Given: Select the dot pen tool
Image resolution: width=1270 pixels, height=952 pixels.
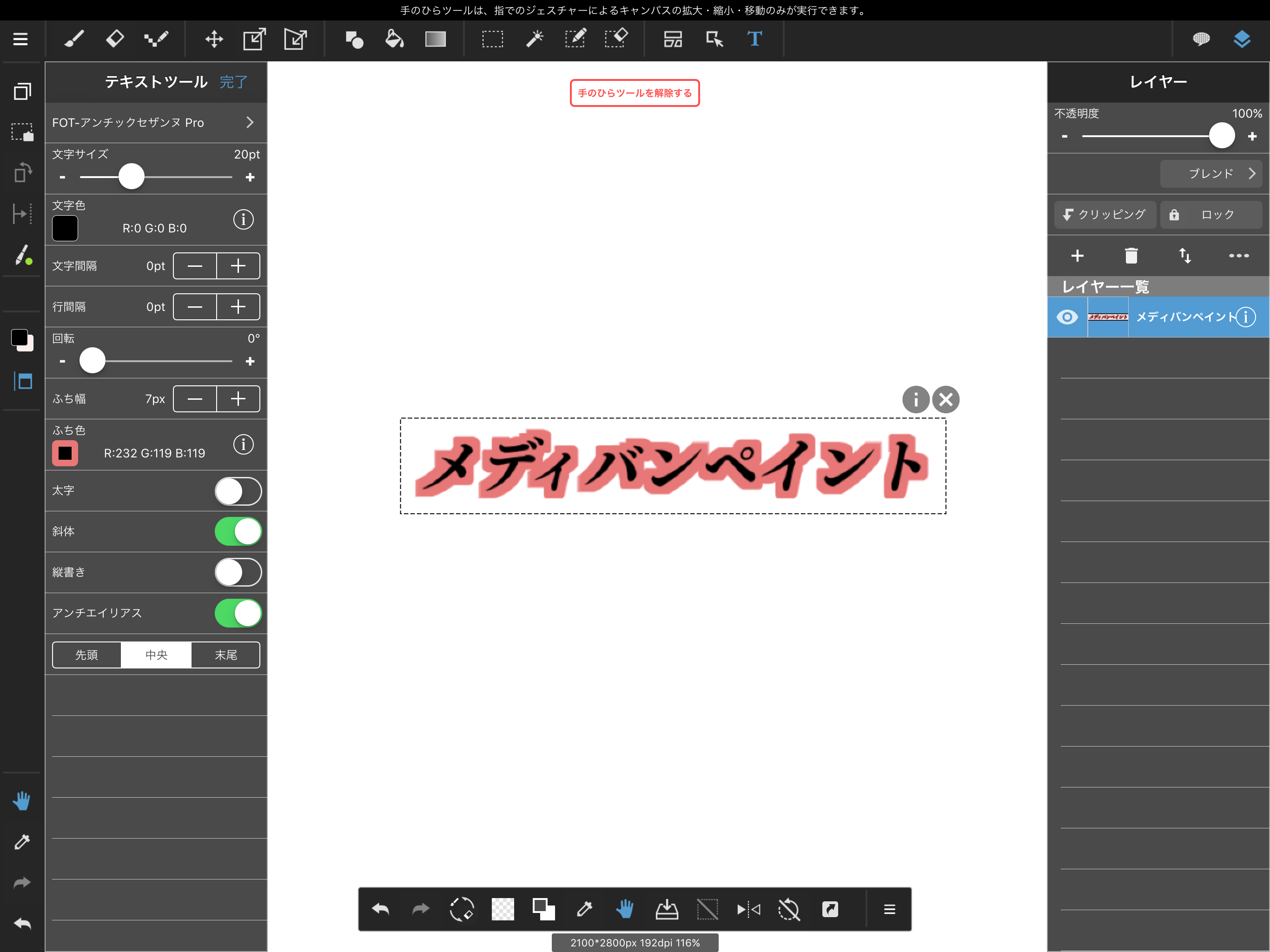Looking at the screenshot, I should click(156, 39).
